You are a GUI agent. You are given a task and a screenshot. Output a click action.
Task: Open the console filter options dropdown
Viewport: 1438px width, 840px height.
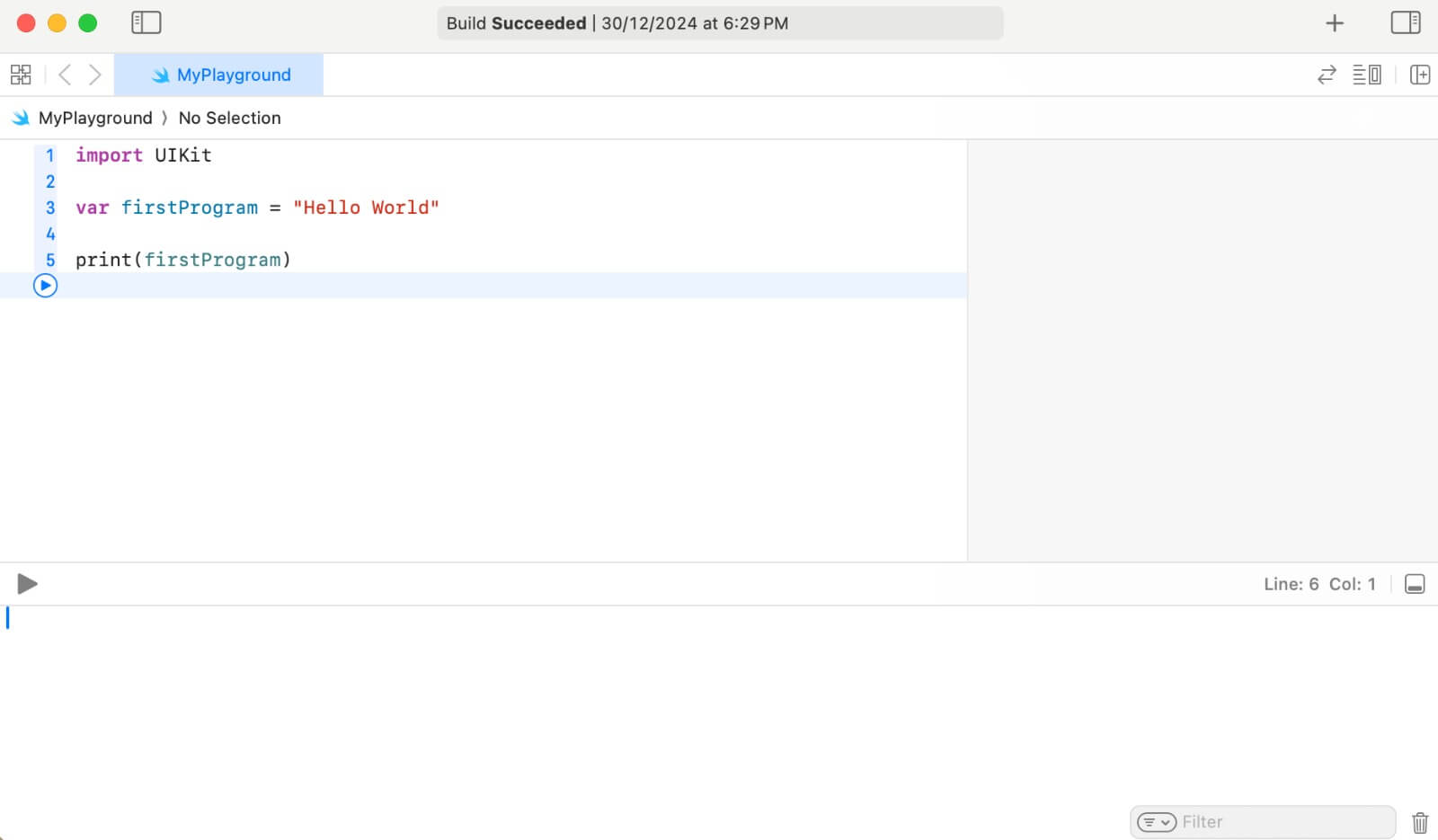[1156, 822]
